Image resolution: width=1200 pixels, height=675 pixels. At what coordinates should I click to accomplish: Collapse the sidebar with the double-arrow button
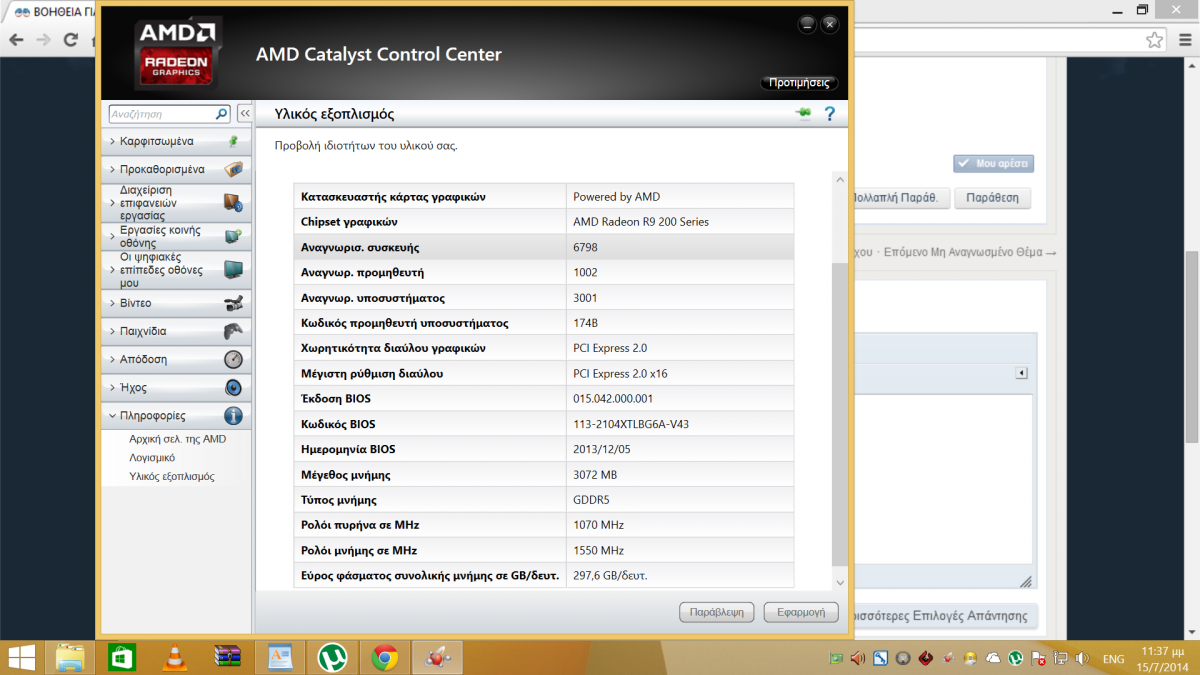pyautogui.click(x=244, y=114)
